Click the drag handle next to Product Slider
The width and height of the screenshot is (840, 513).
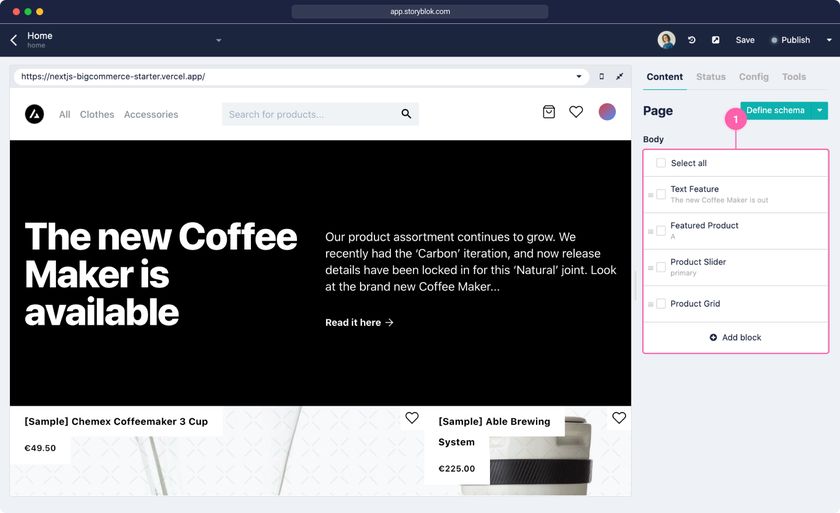(x=650, y=268)
